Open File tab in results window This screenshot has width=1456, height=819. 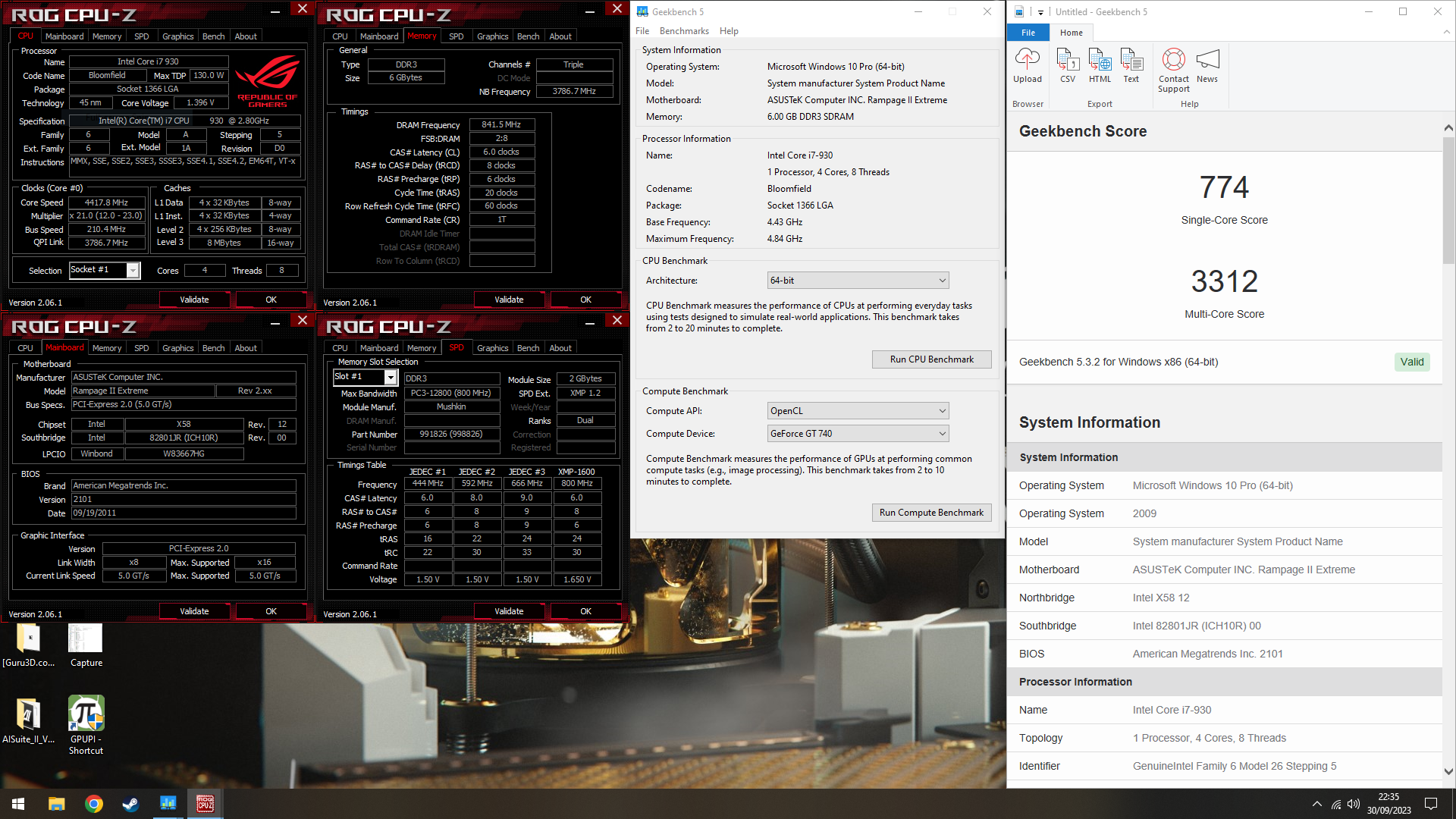click(x=1028, y=33)
